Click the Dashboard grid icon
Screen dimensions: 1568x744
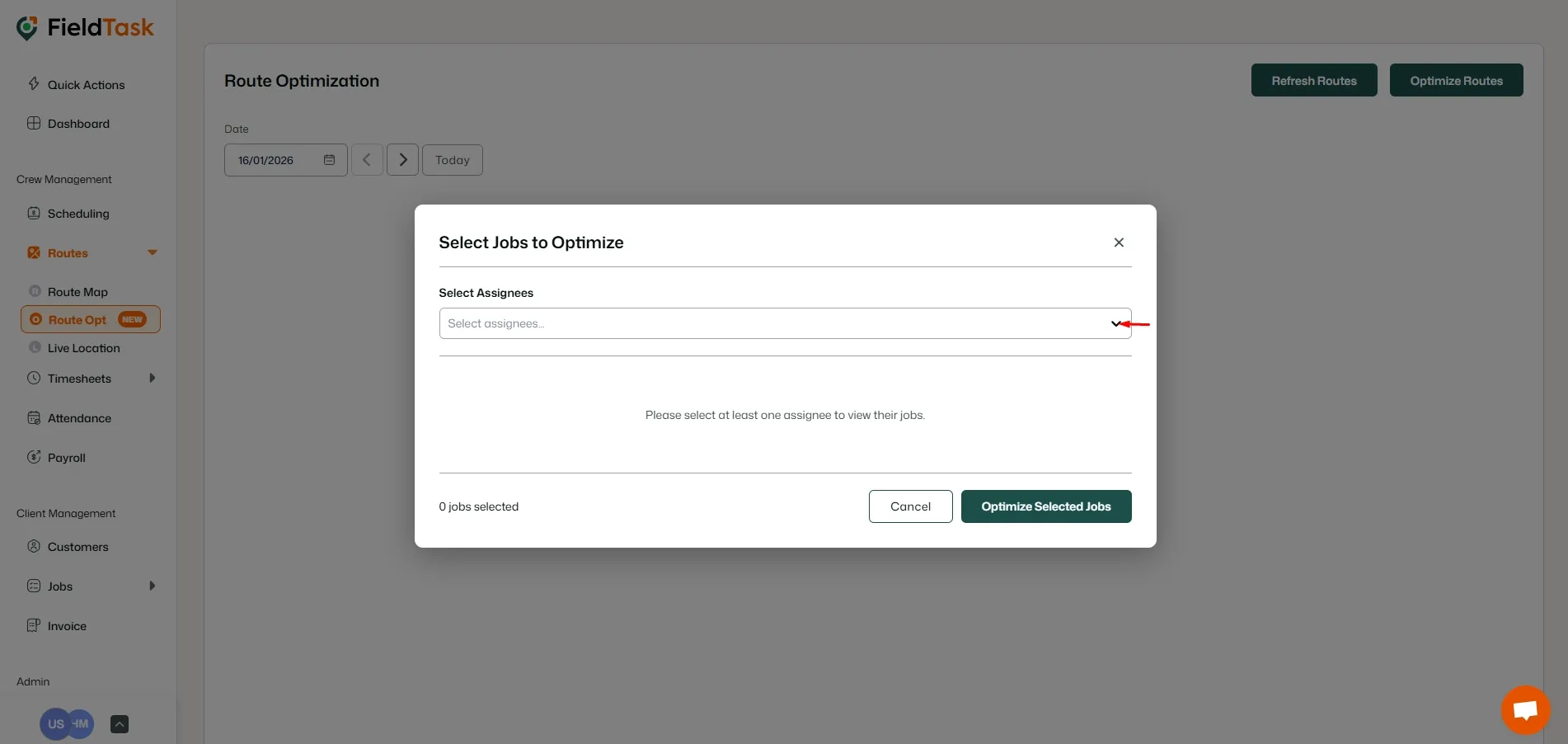(x=34, y=122)
